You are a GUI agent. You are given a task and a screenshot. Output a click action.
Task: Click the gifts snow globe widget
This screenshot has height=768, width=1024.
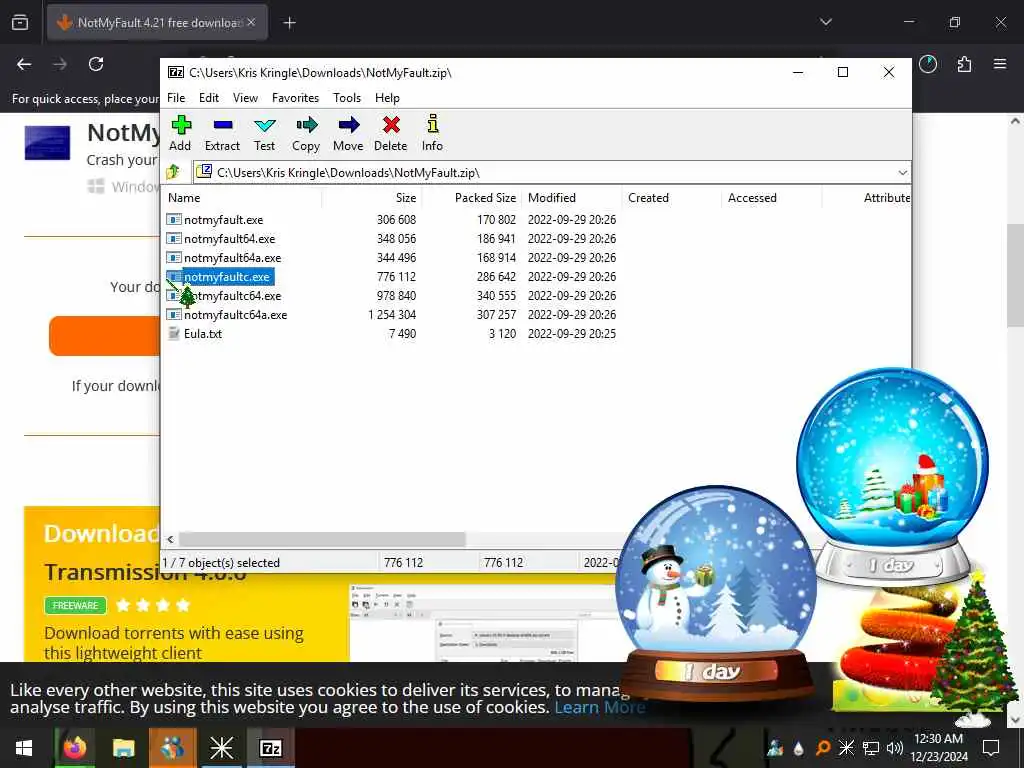[x=892, y=475]
